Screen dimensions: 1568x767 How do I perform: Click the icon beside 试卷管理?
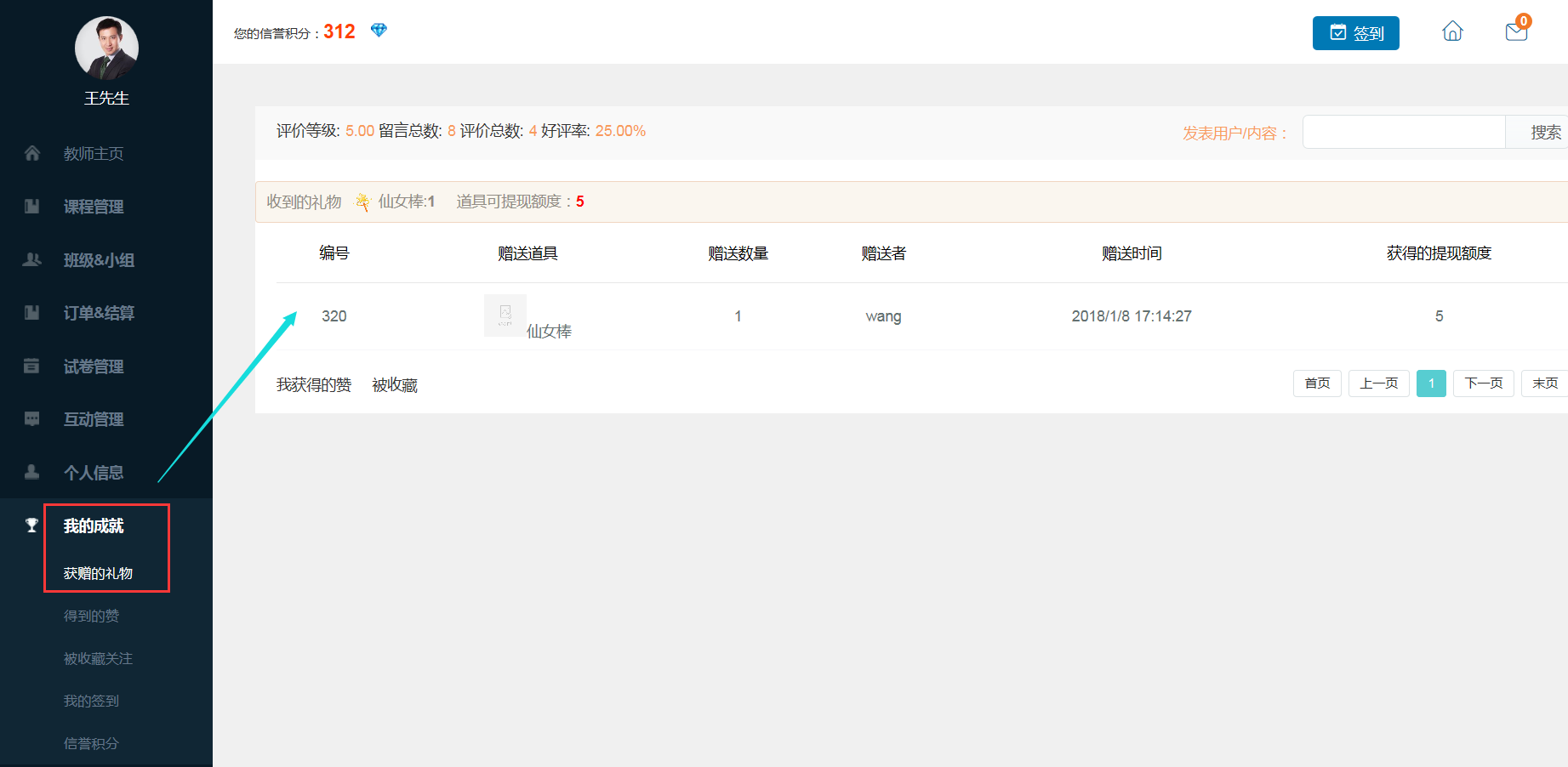(x=31, y=366)
